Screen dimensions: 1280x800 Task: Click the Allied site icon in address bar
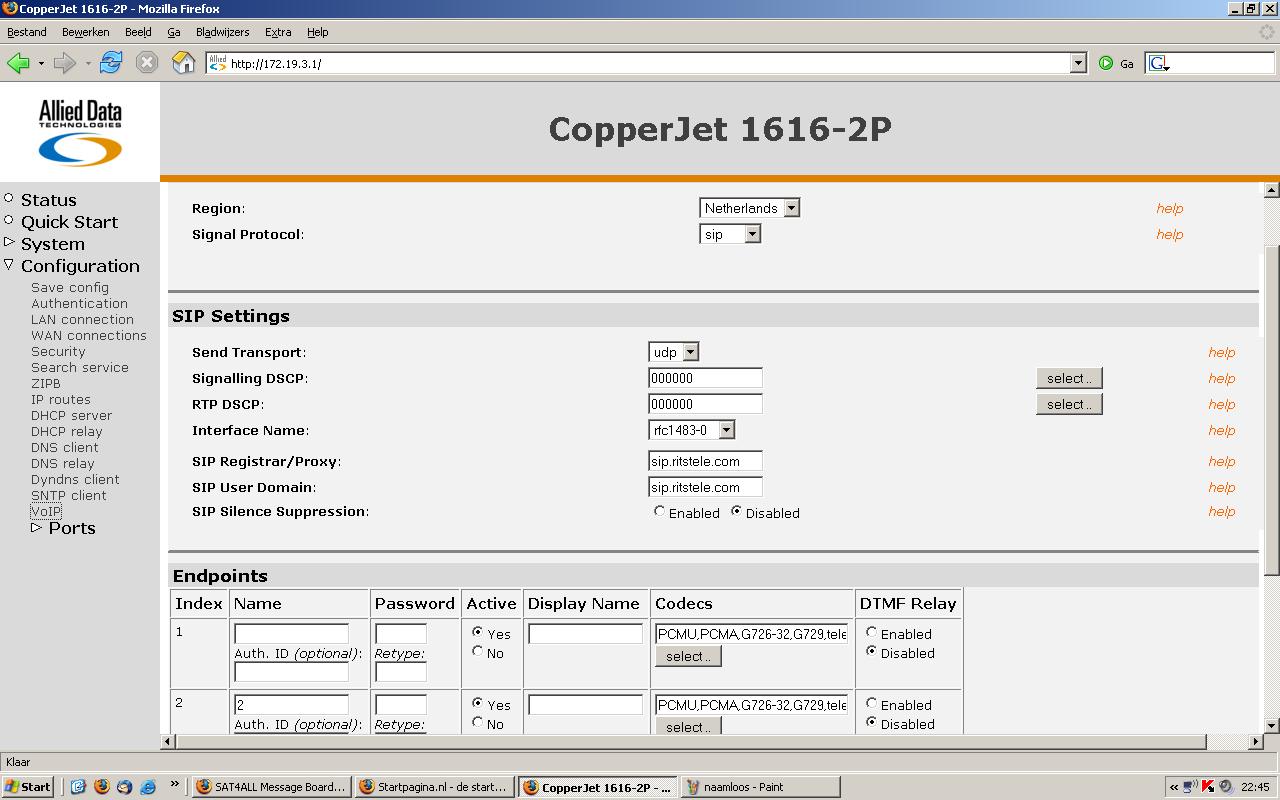click(x=217, y=63)
